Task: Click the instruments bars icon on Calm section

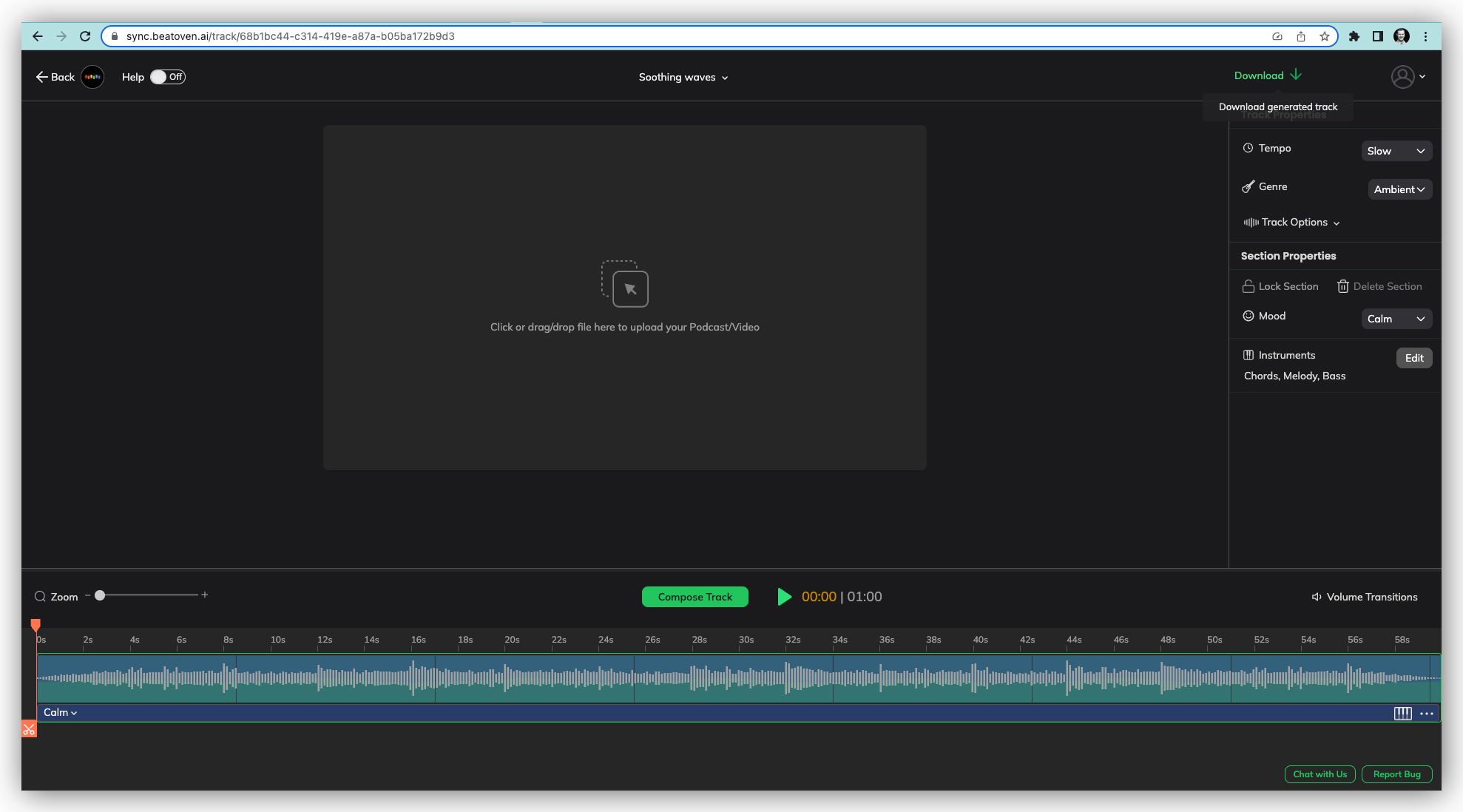Action: point(1402,713)
